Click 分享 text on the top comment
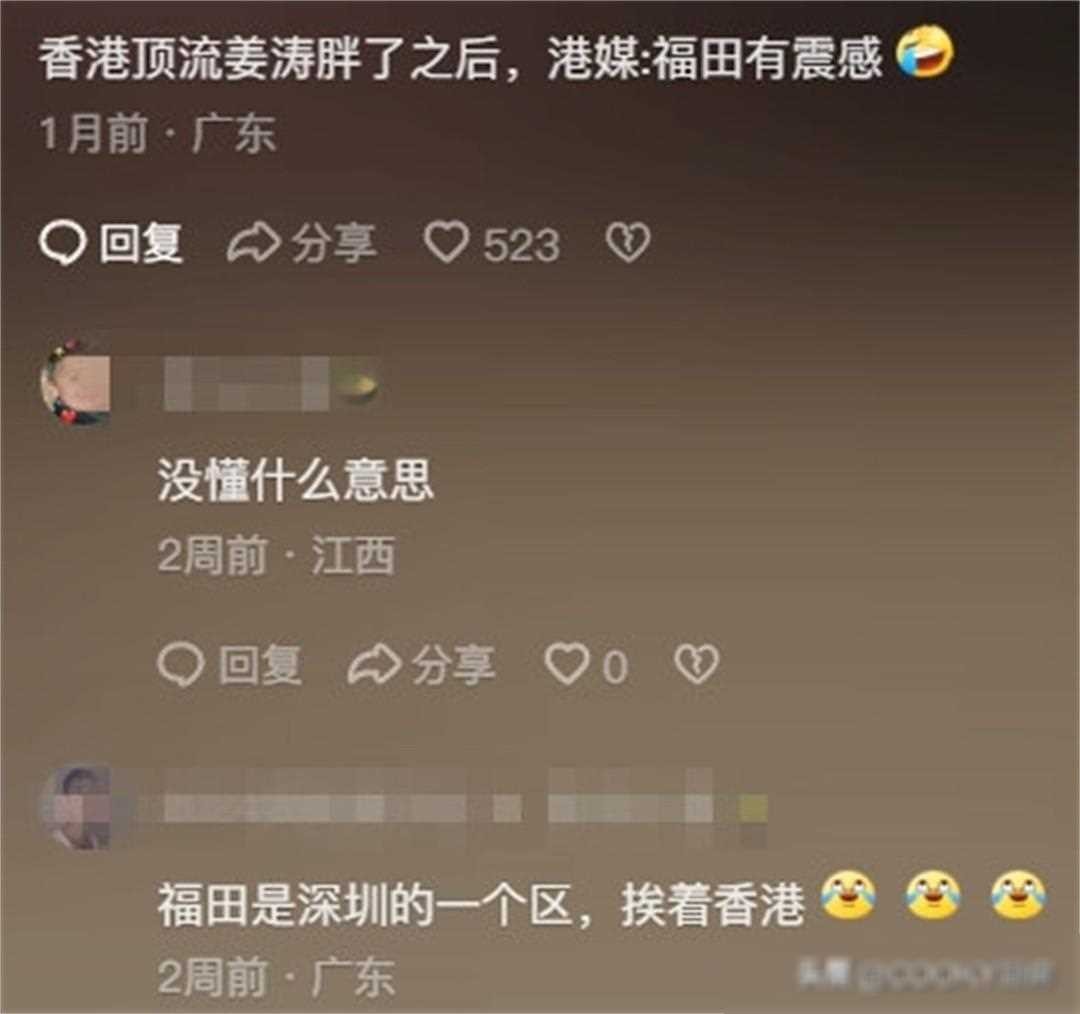The height and width of the screenshot is (1014, 1080). pyautogui.click(x=334, y=244)
